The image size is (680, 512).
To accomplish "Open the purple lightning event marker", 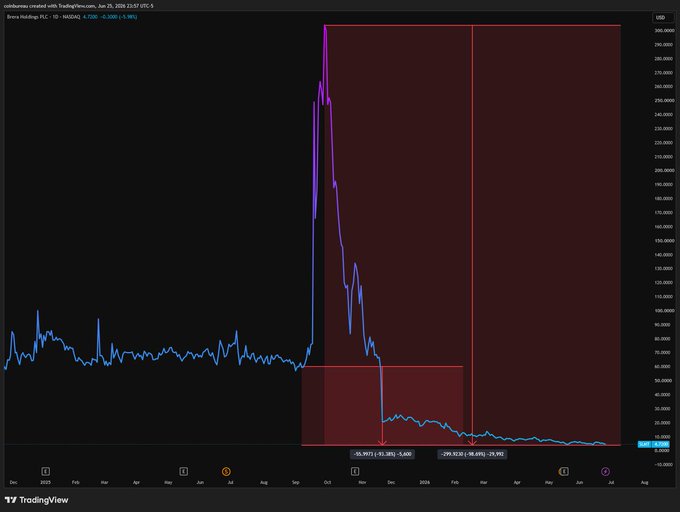I will click(x=605, y=471).
